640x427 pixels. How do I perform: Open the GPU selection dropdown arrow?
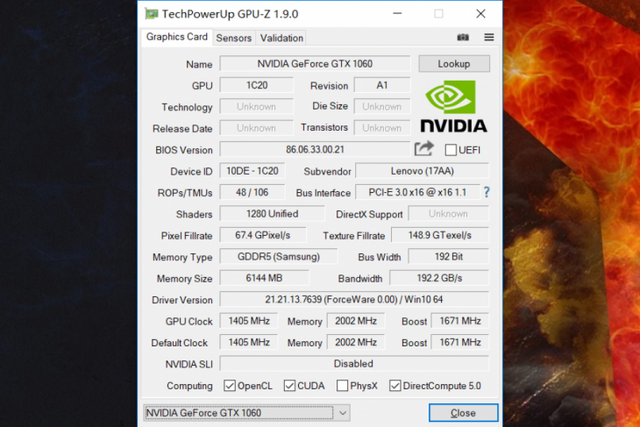pyautogui.click(x=343, y=413)
